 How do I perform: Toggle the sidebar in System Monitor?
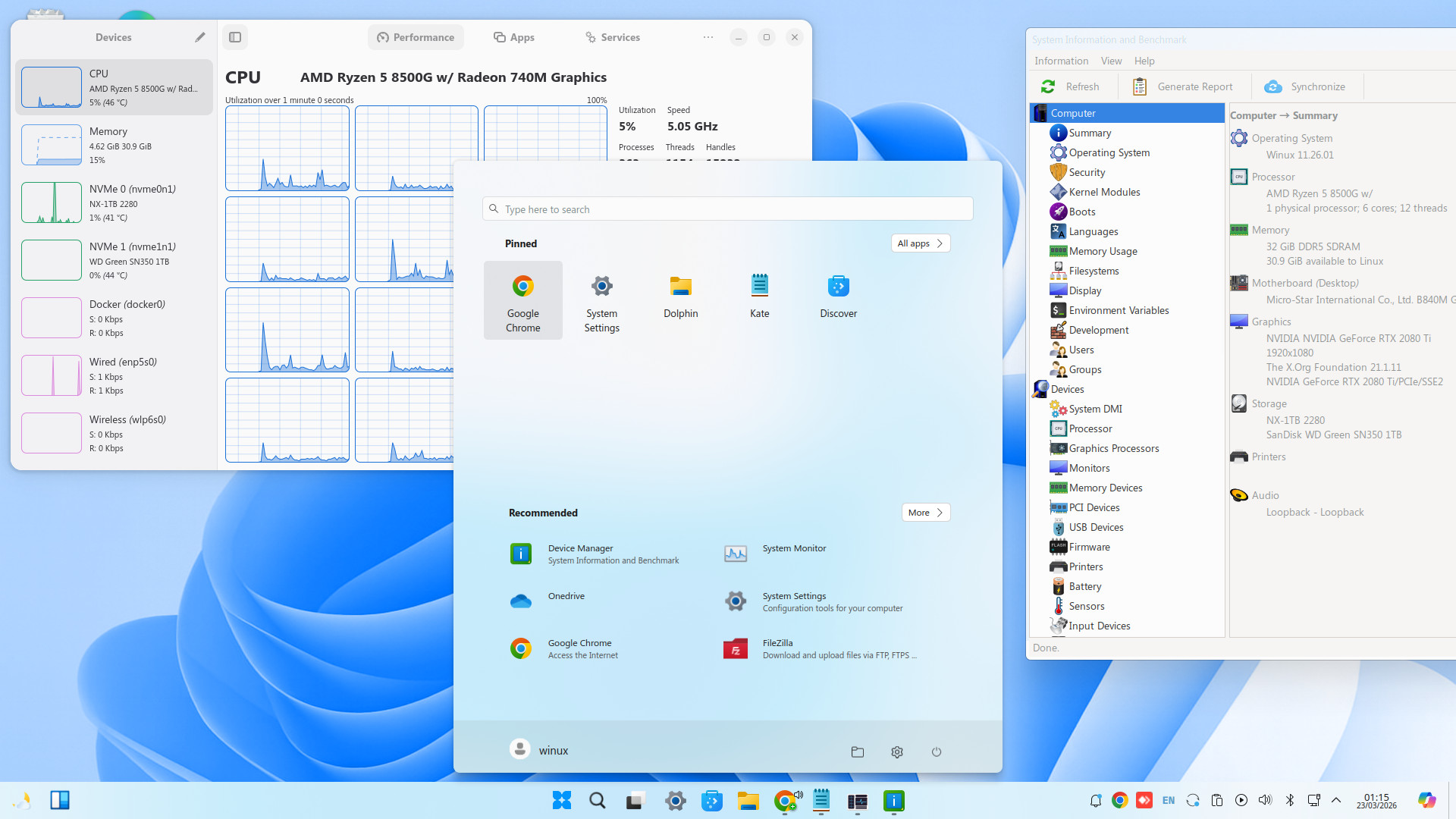235,36
